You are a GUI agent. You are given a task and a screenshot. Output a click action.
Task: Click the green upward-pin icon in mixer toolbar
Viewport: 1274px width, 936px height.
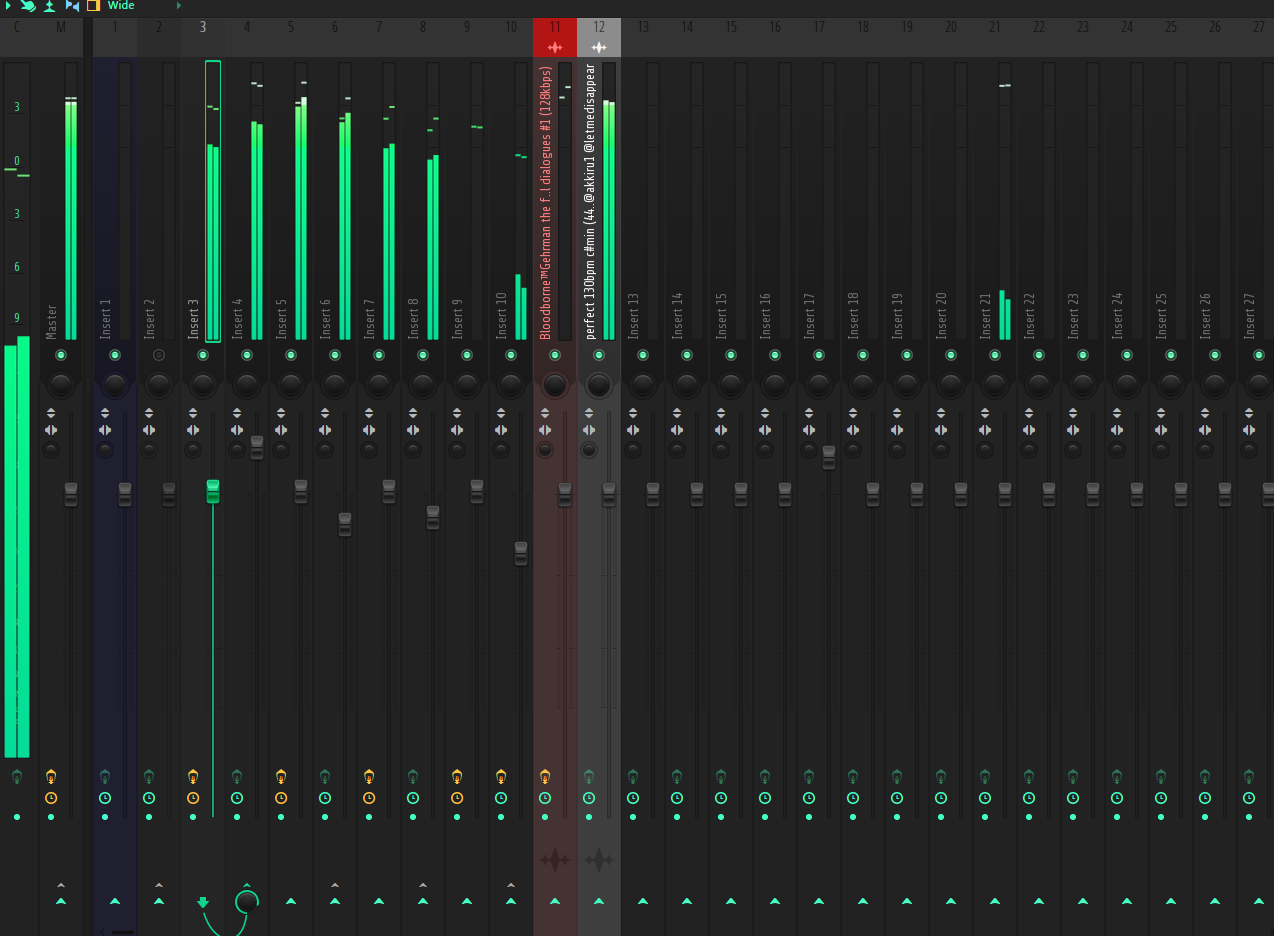point(49,6)
